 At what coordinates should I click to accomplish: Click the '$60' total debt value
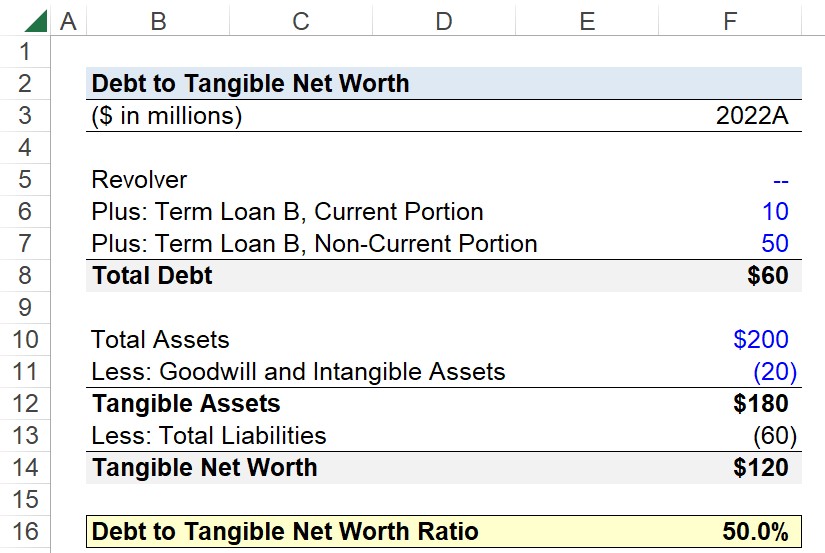pos(768,276)
